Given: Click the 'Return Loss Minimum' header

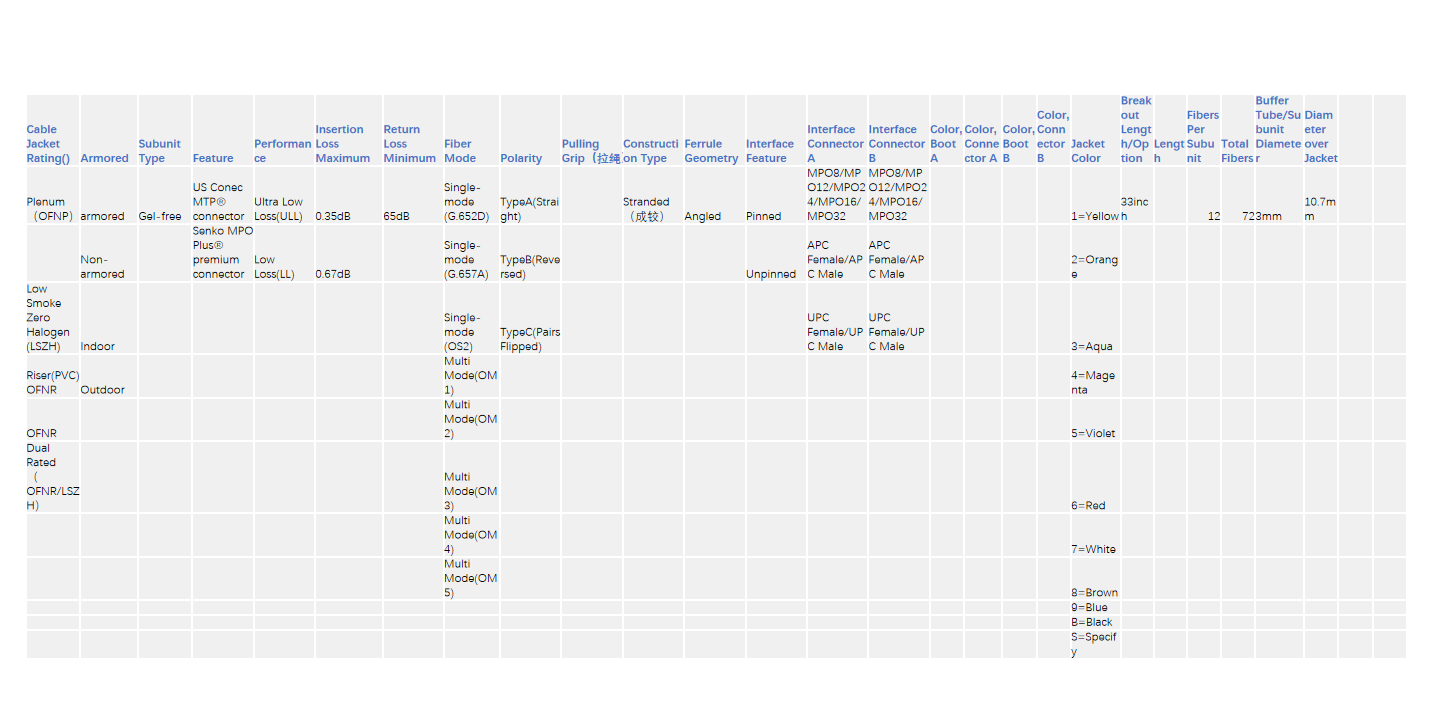Looking at the screenshot, I should 413,130.
